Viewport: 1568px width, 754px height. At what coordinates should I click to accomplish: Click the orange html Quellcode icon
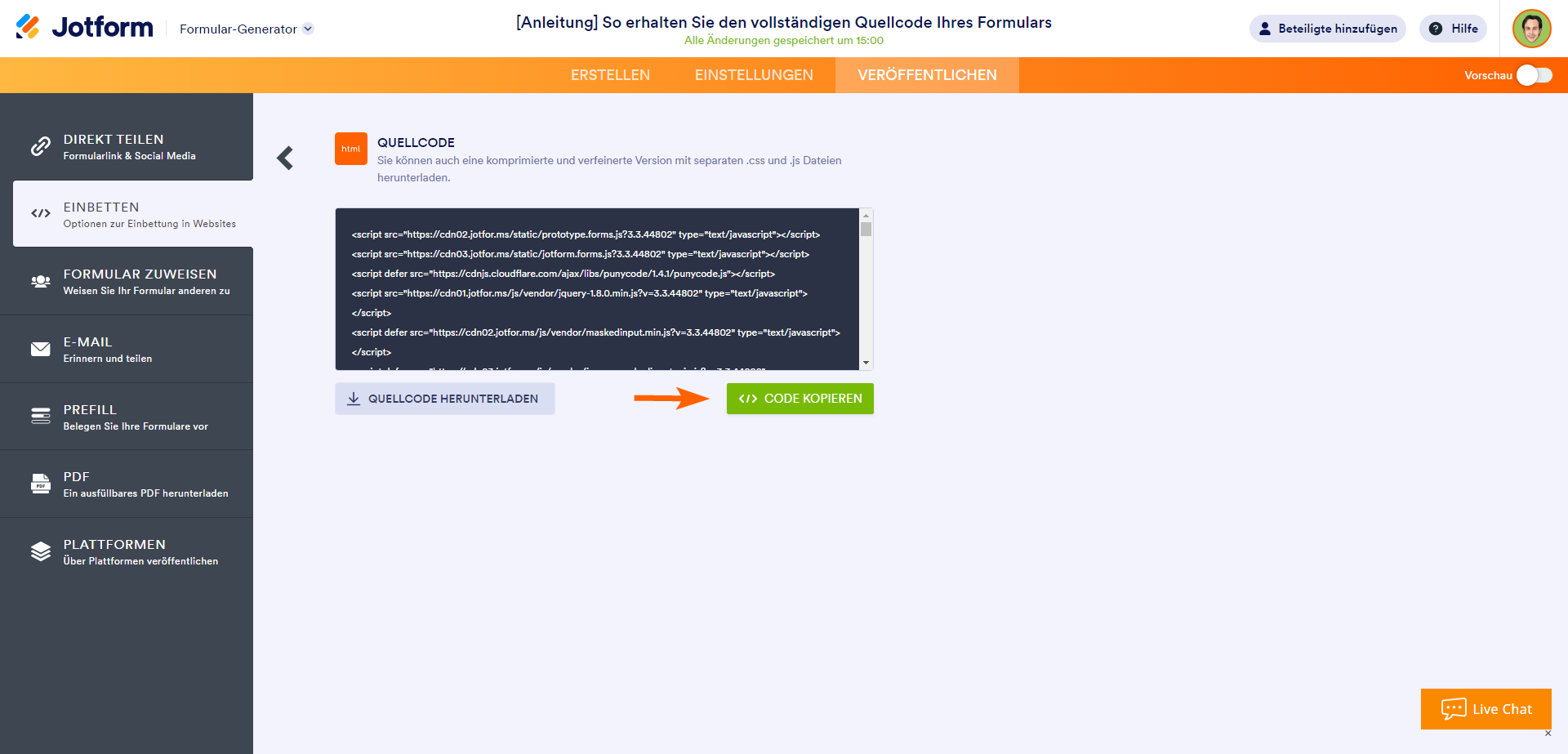pos(351,149)
